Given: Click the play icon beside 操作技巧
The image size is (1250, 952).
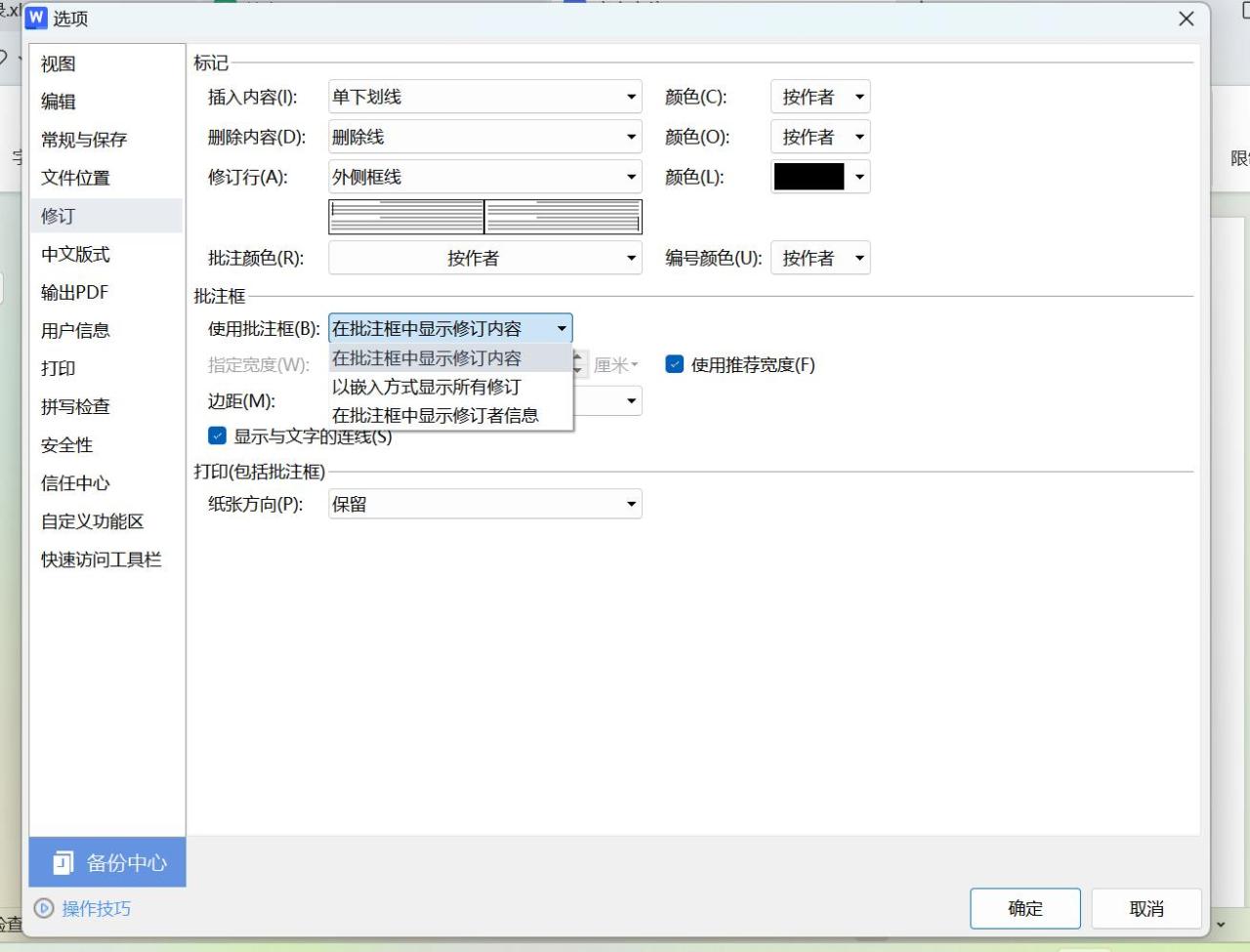Looking at the screenshot, I should point(43,908).
